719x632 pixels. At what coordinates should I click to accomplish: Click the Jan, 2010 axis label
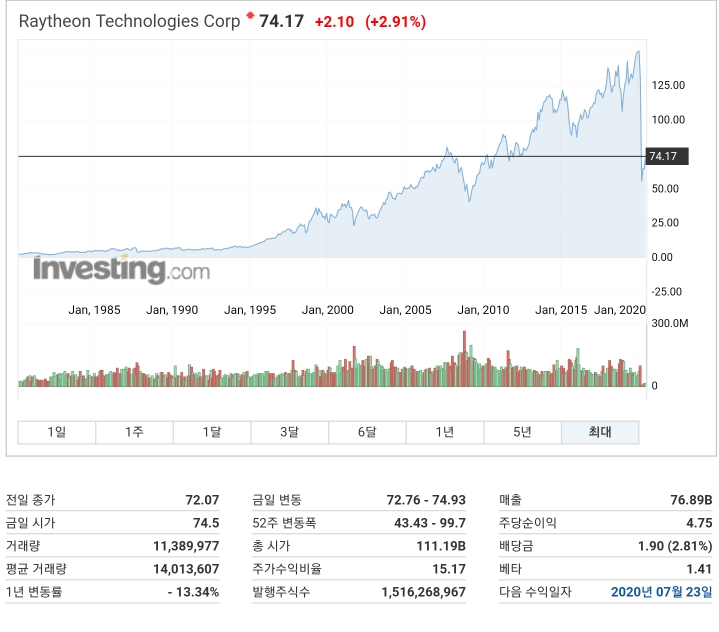click(x=483, y=310)
